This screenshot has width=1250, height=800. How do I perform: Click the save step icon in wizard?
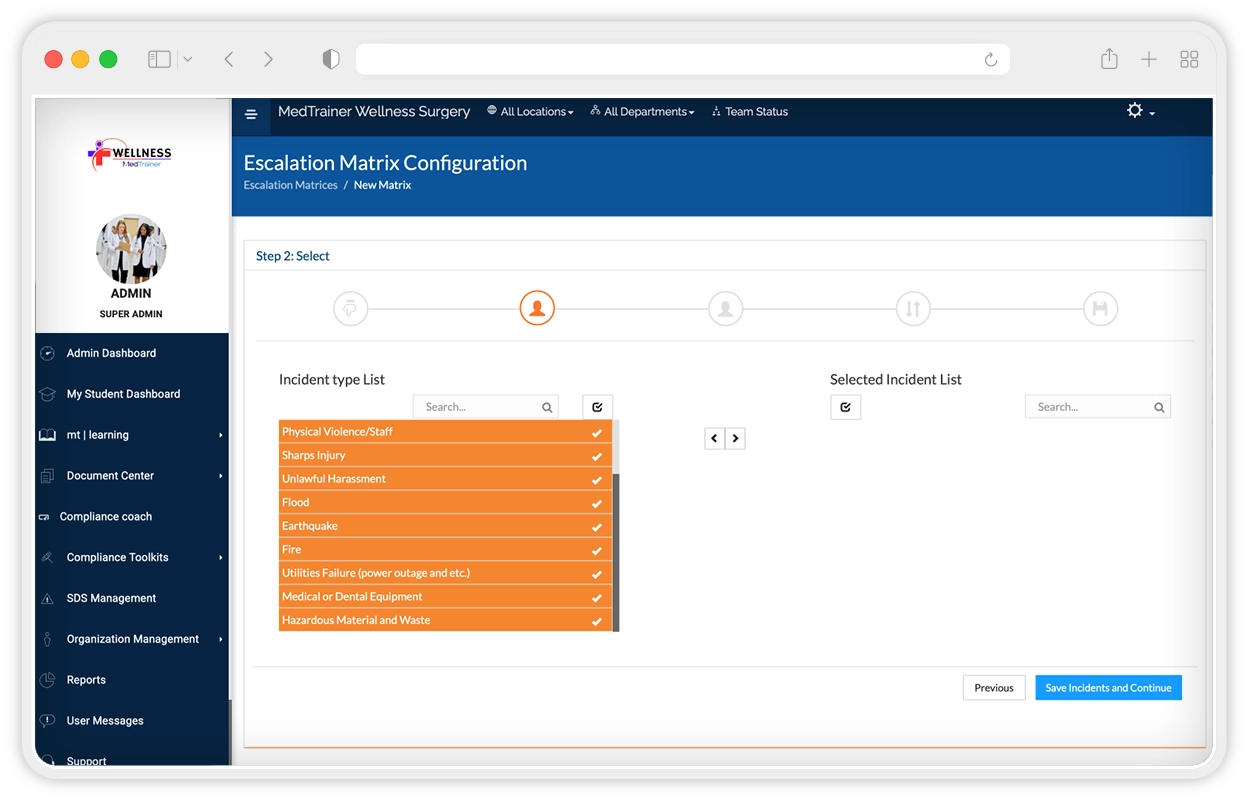pos(1100,309)
